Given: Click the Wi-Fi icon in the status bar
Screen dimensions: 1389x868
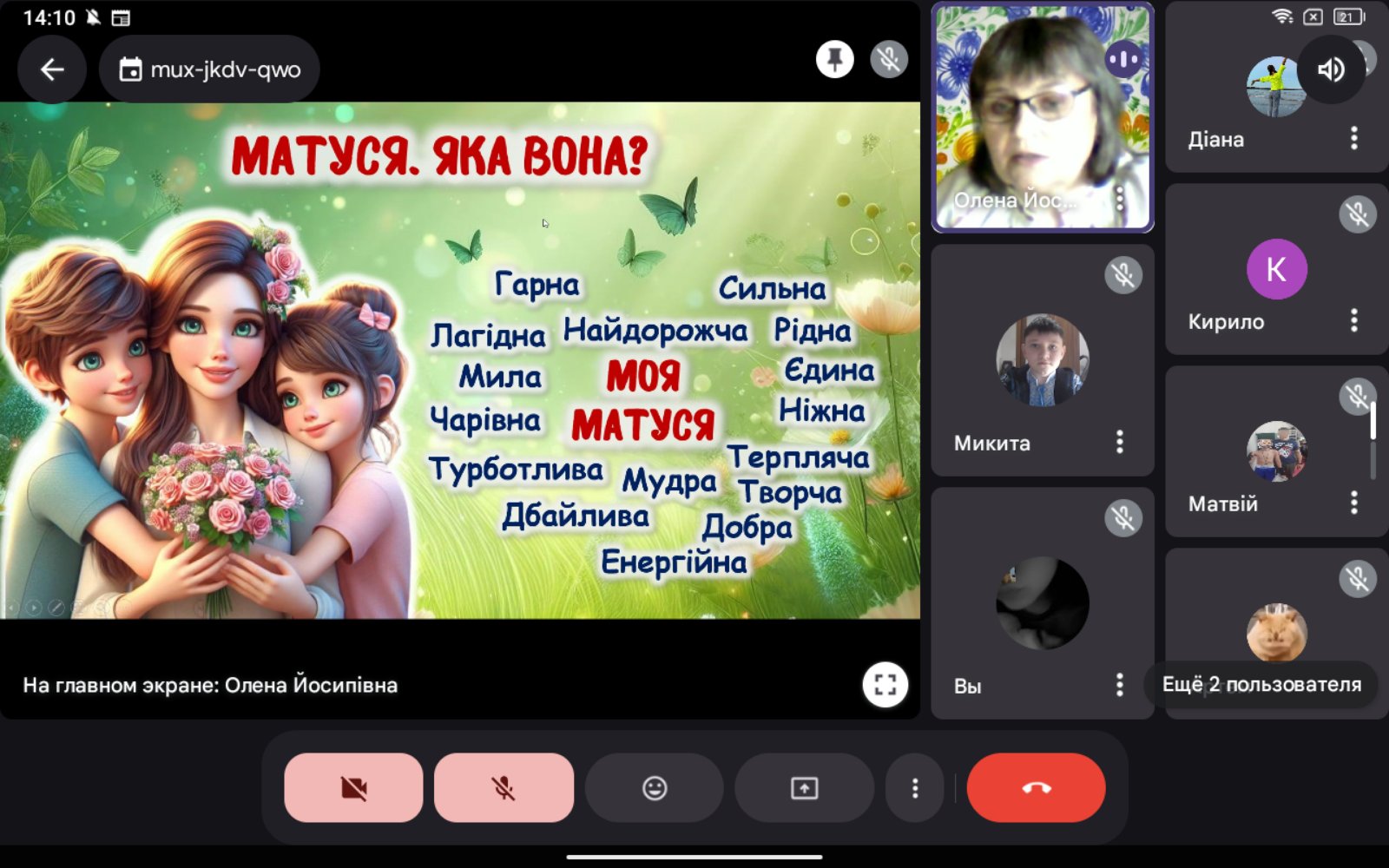Looking at the screenshot, I should [1282, 16].
